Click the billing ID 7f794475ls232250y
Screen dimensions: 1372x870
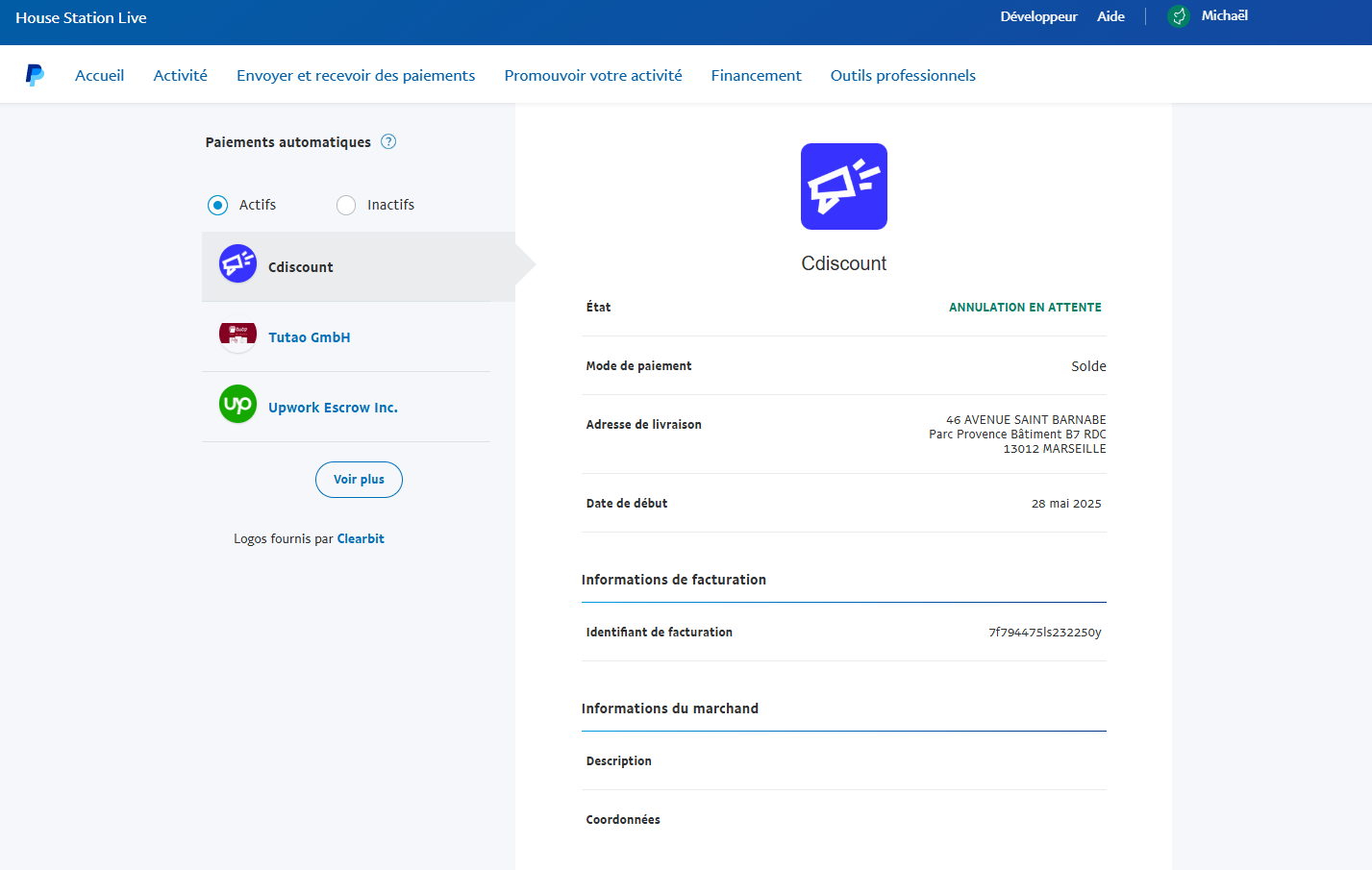[1045, 633]
